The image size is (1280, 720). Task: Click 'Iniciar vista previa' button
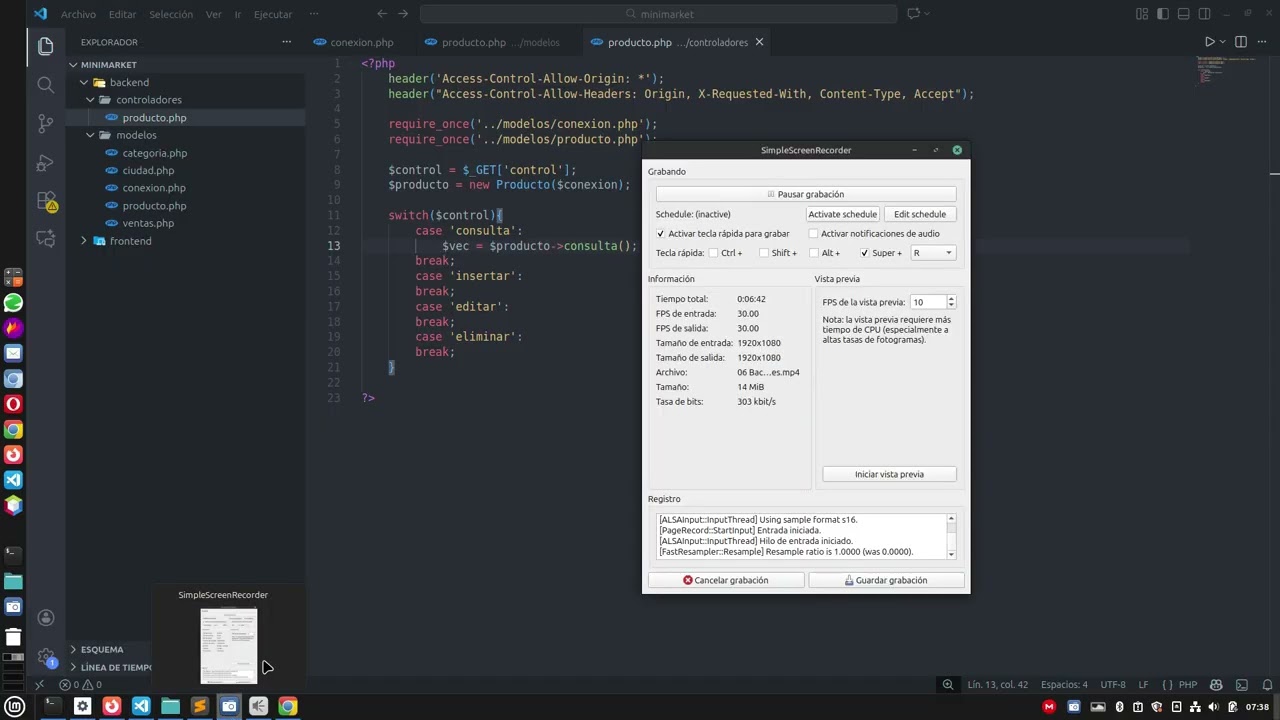[x=889, y=474]
